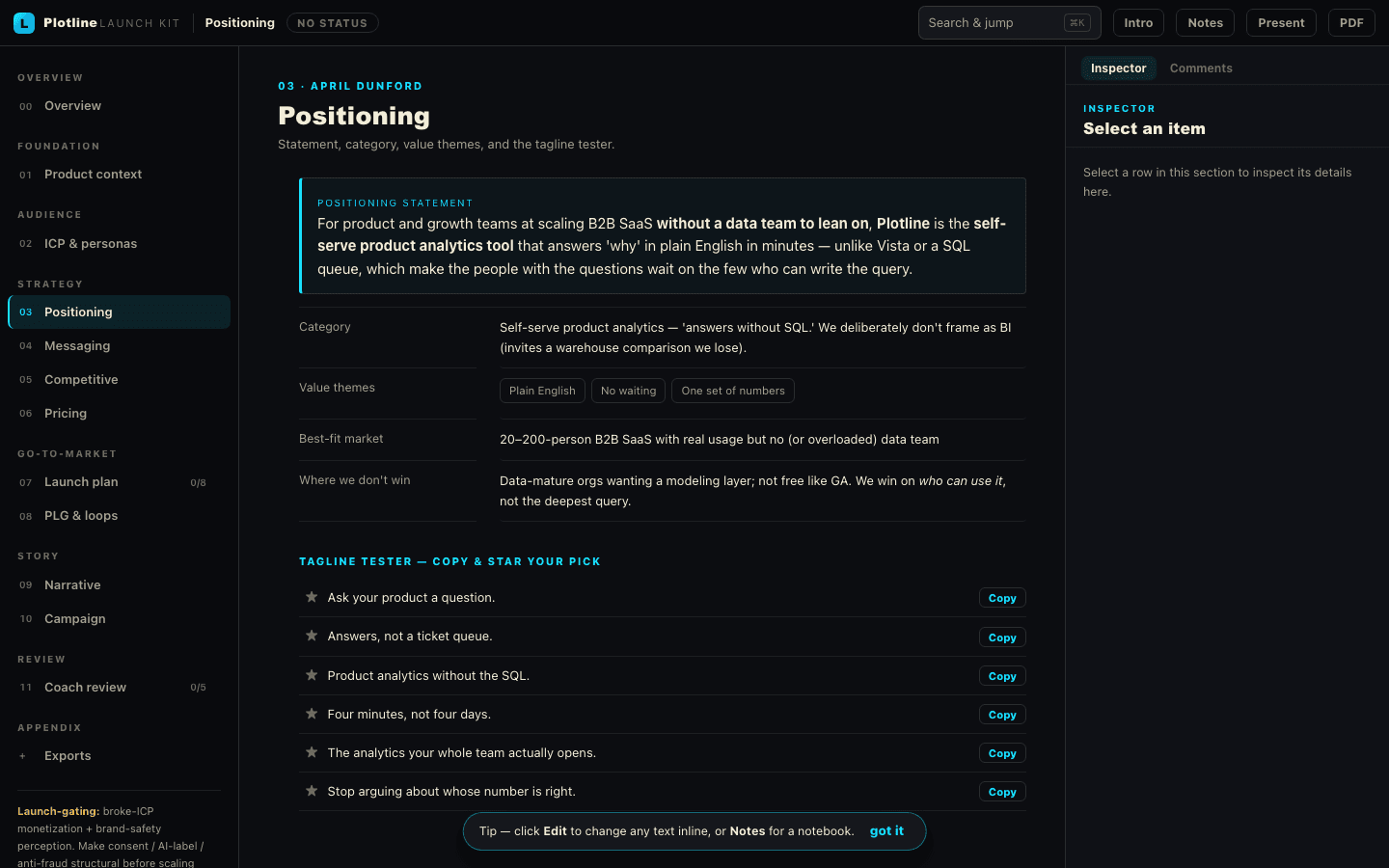The height and width of the screenshot is (868, 1389).
Task: Open the Launch plan section
Action: [x=119, y=482]
